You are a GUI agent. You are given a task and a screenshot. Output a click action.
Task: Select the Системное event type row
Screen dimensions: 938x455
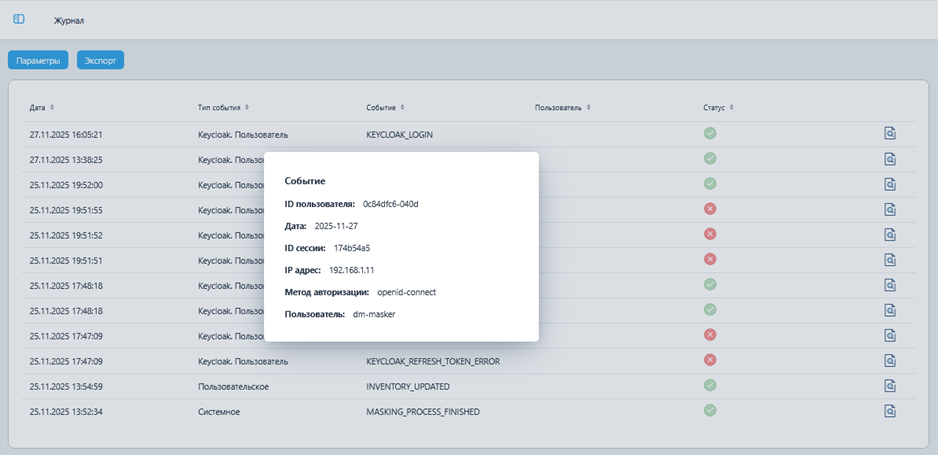[219, 411]
